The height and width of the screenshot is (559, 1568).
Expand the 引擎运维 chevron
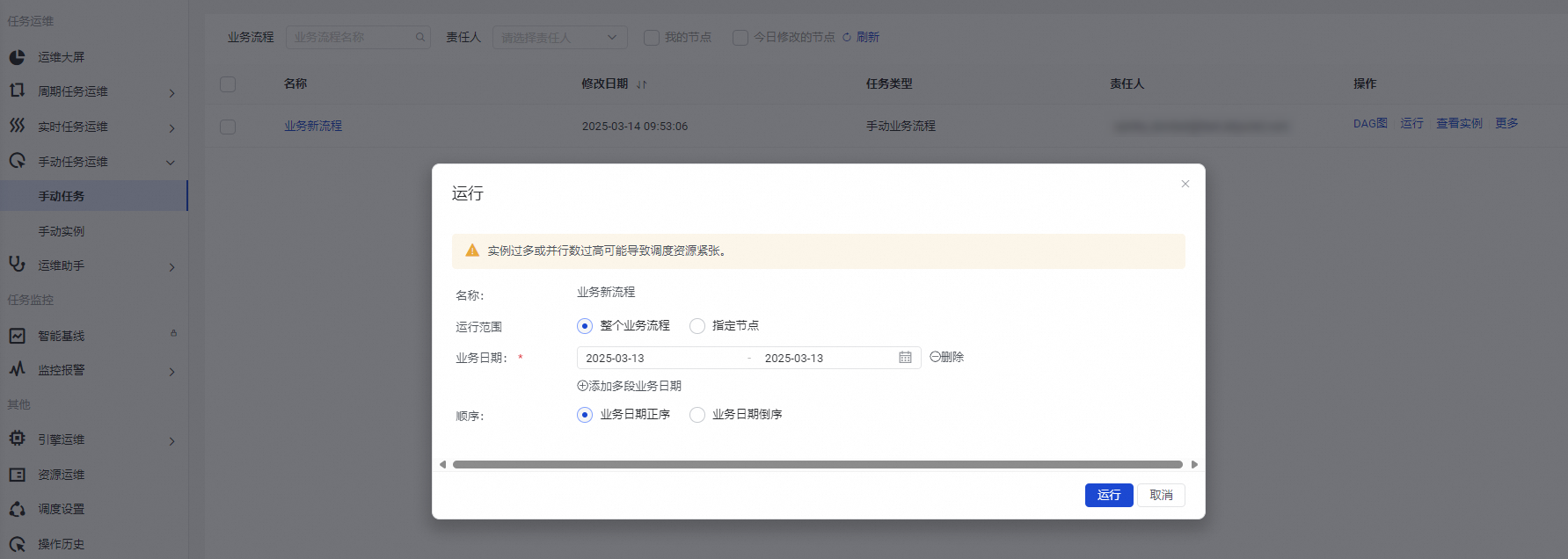click(171, 441)
